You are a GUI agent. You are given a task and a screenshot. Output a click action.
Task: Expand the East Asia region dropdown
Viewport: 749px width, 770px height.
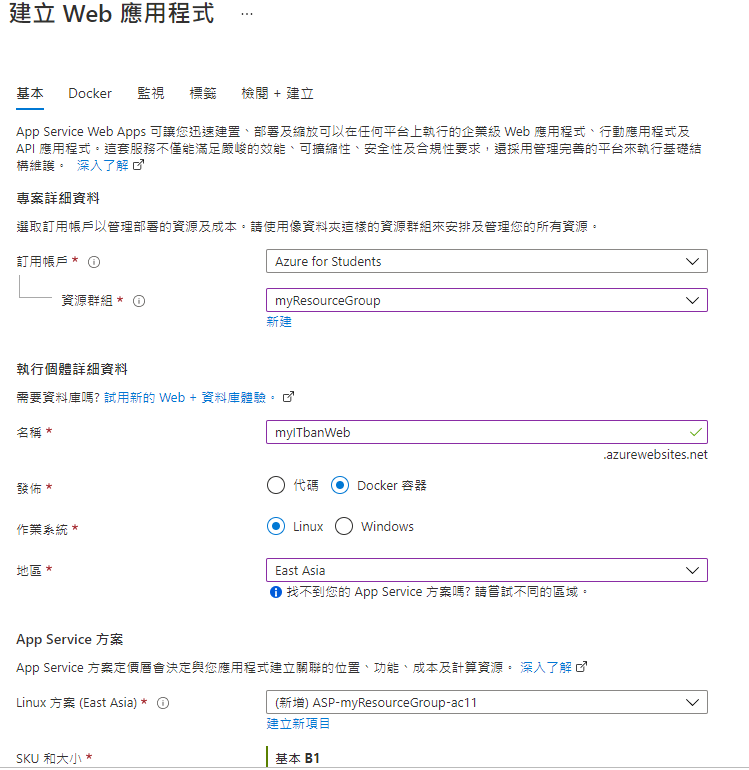pos(487,570)
